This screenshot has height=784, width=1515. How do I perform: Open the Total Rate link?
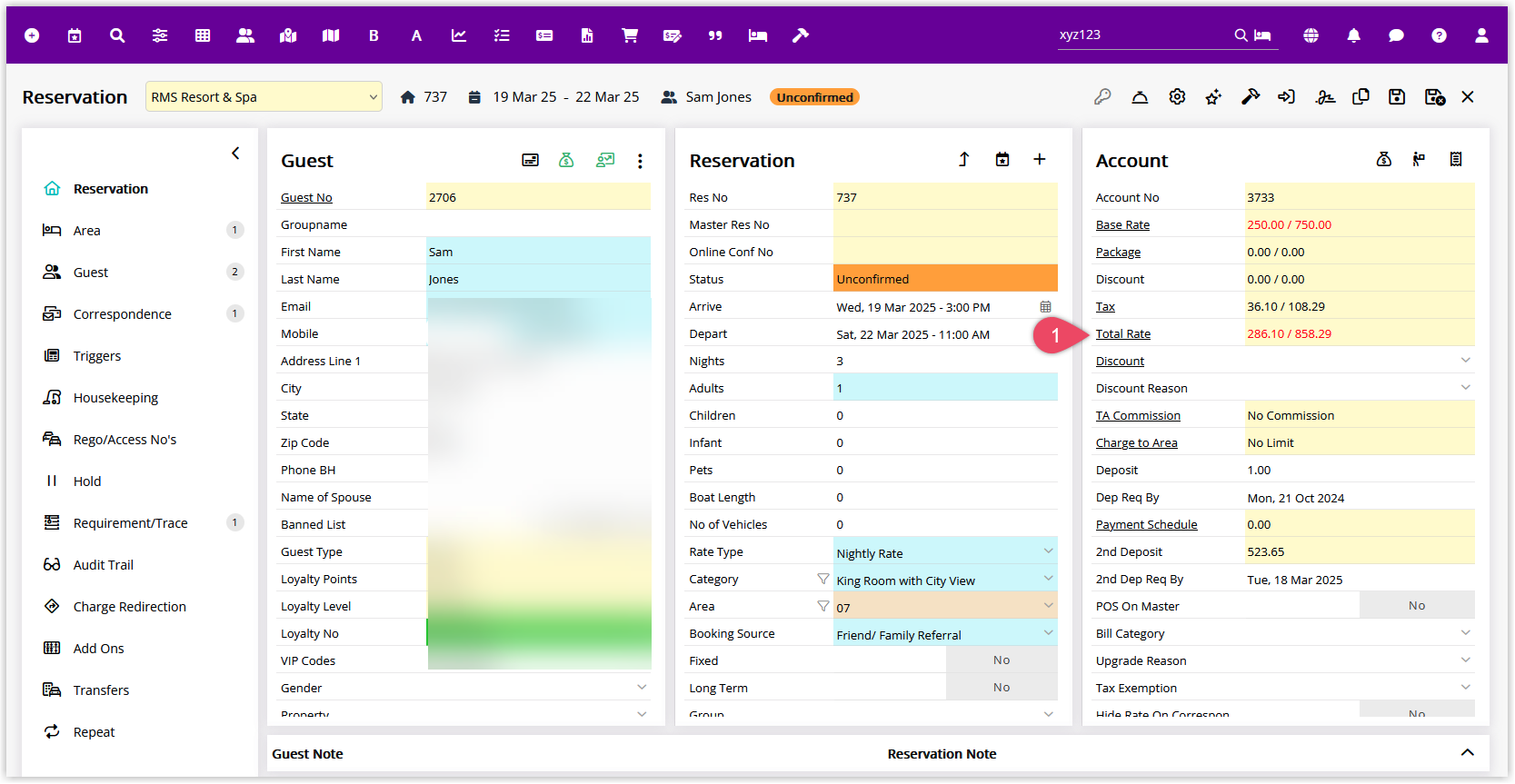point(1123,334)
